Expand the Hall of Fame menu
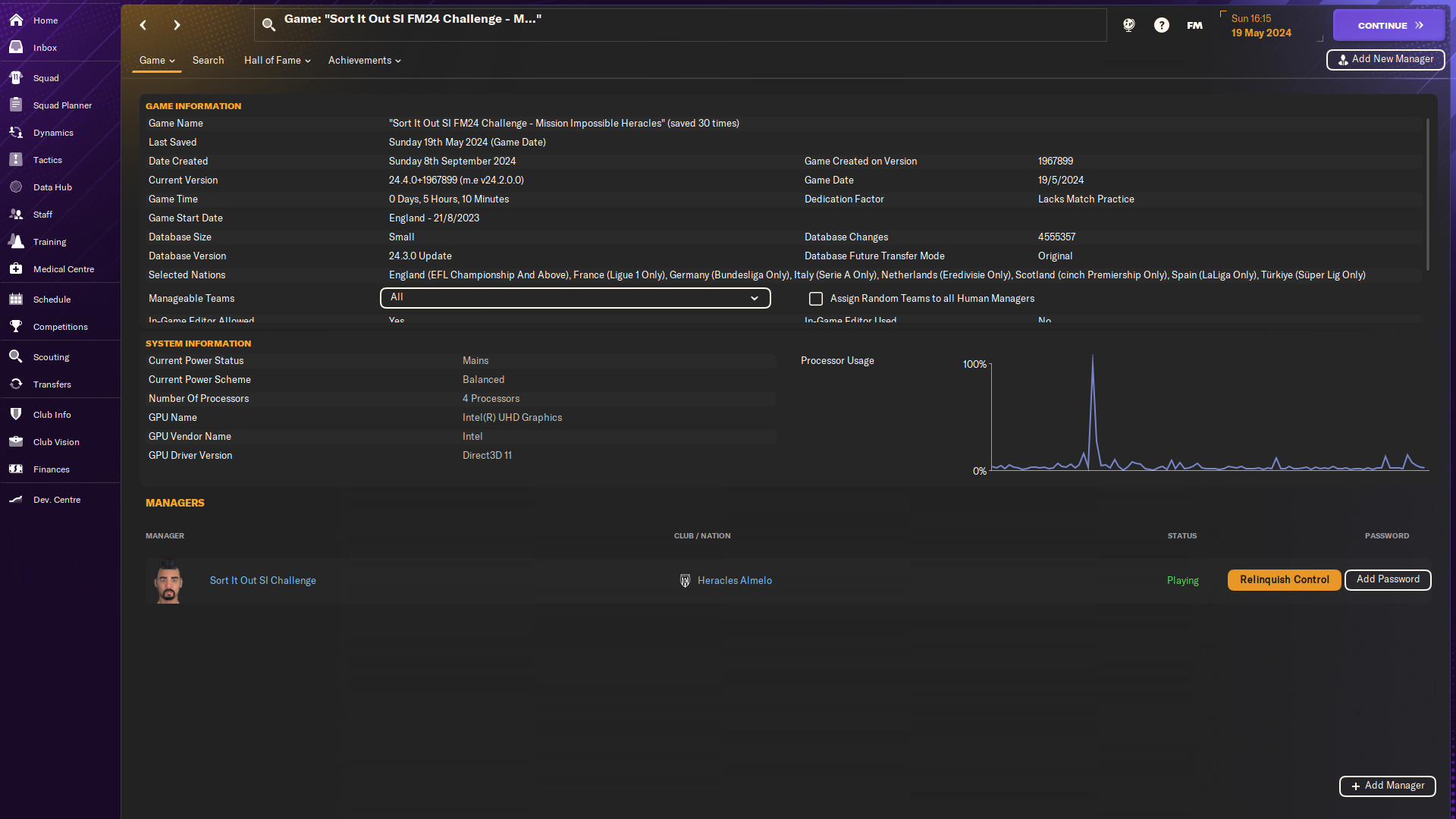1456x819 pixels. coord(278,61)
